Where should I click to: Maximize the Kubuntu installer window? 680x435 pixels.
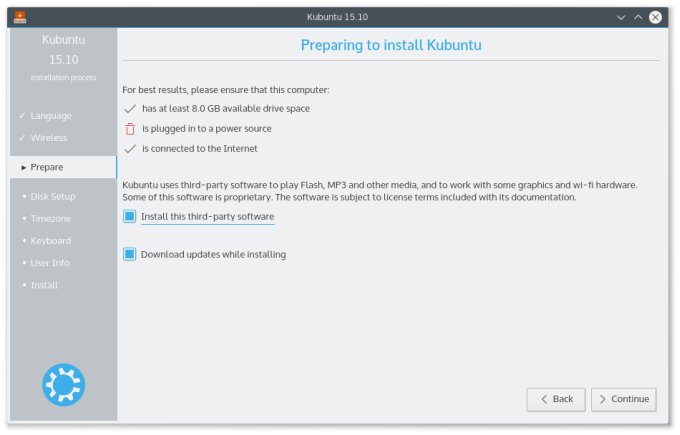pyautogui.click(x=637, y=17)
